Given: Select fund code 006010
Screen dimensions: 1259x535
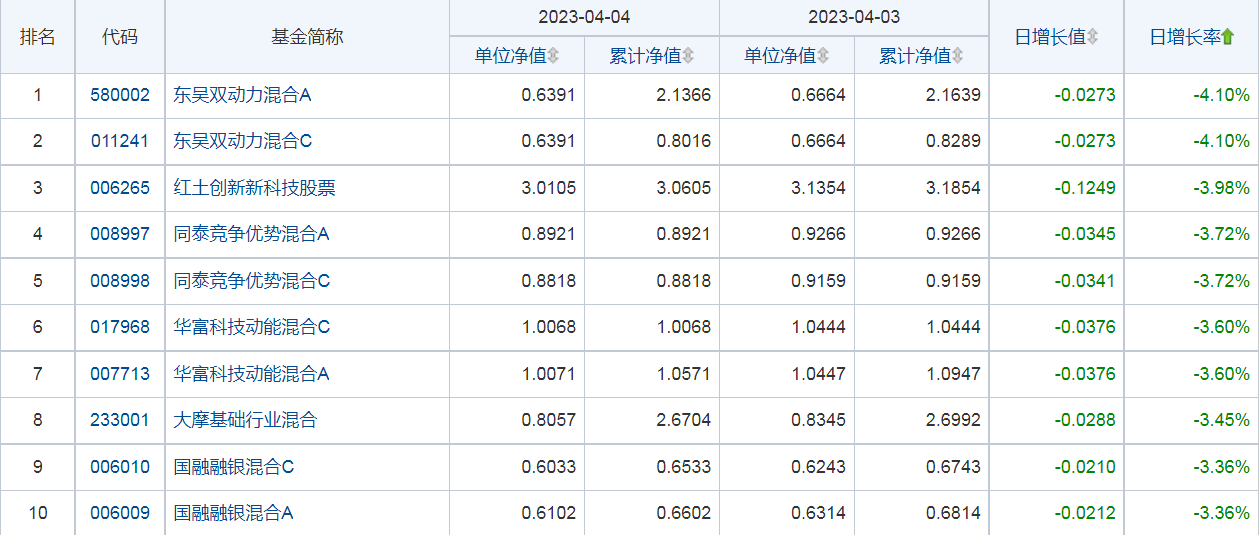Looking at the screenshot, I should click(120, 466).
